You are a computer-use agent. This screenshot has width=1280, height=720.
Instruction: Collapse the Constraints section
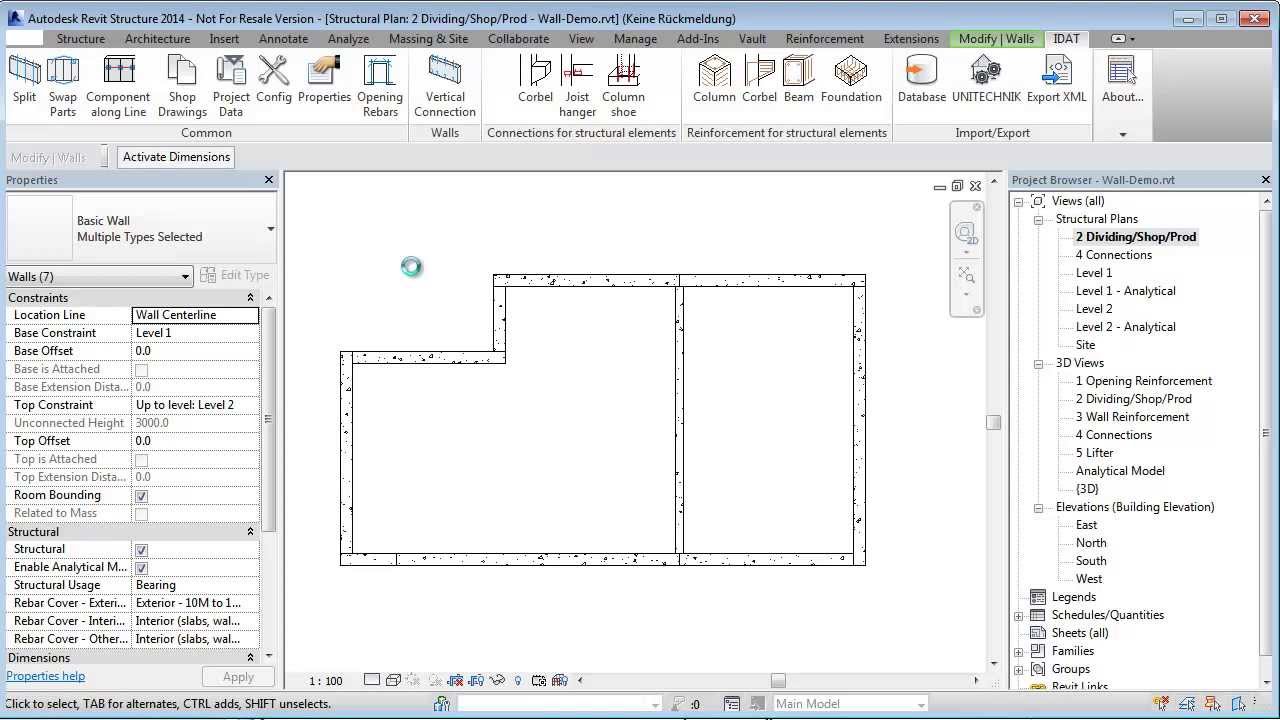(250, 298)
